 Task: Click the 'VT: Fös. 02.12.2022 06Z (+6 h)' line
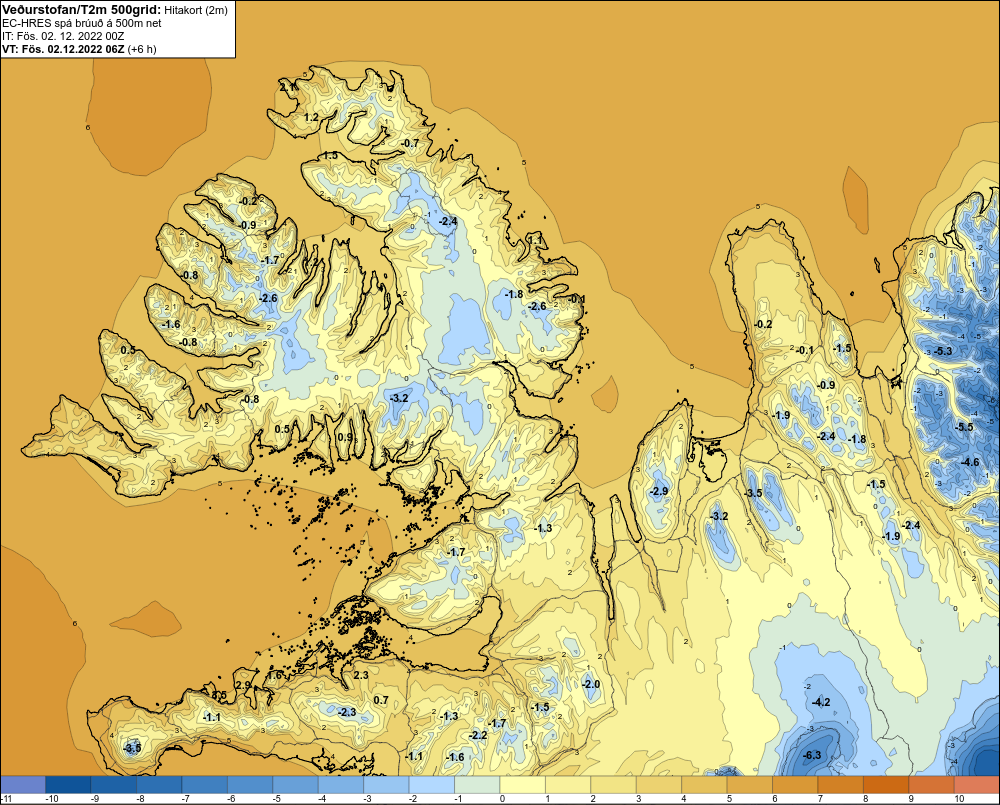point(79,48)
